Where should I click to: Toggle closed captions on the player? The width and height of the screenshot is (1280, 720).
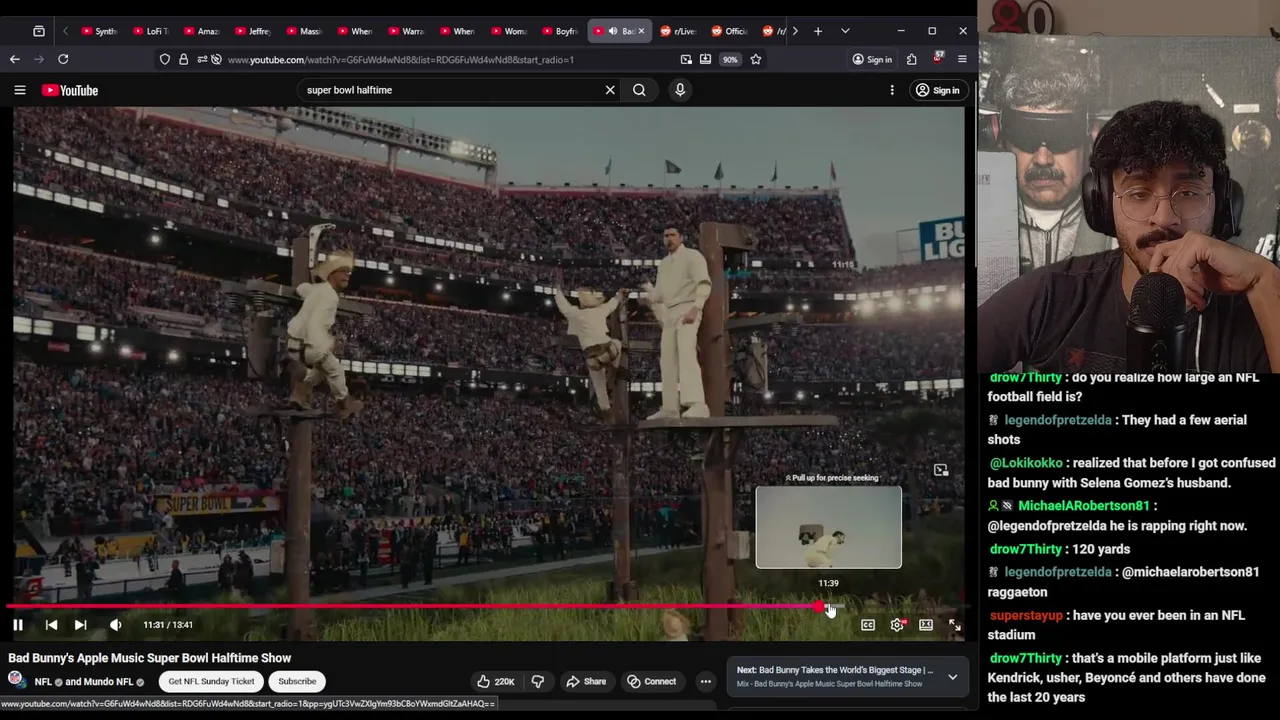(x=868, y=625)
